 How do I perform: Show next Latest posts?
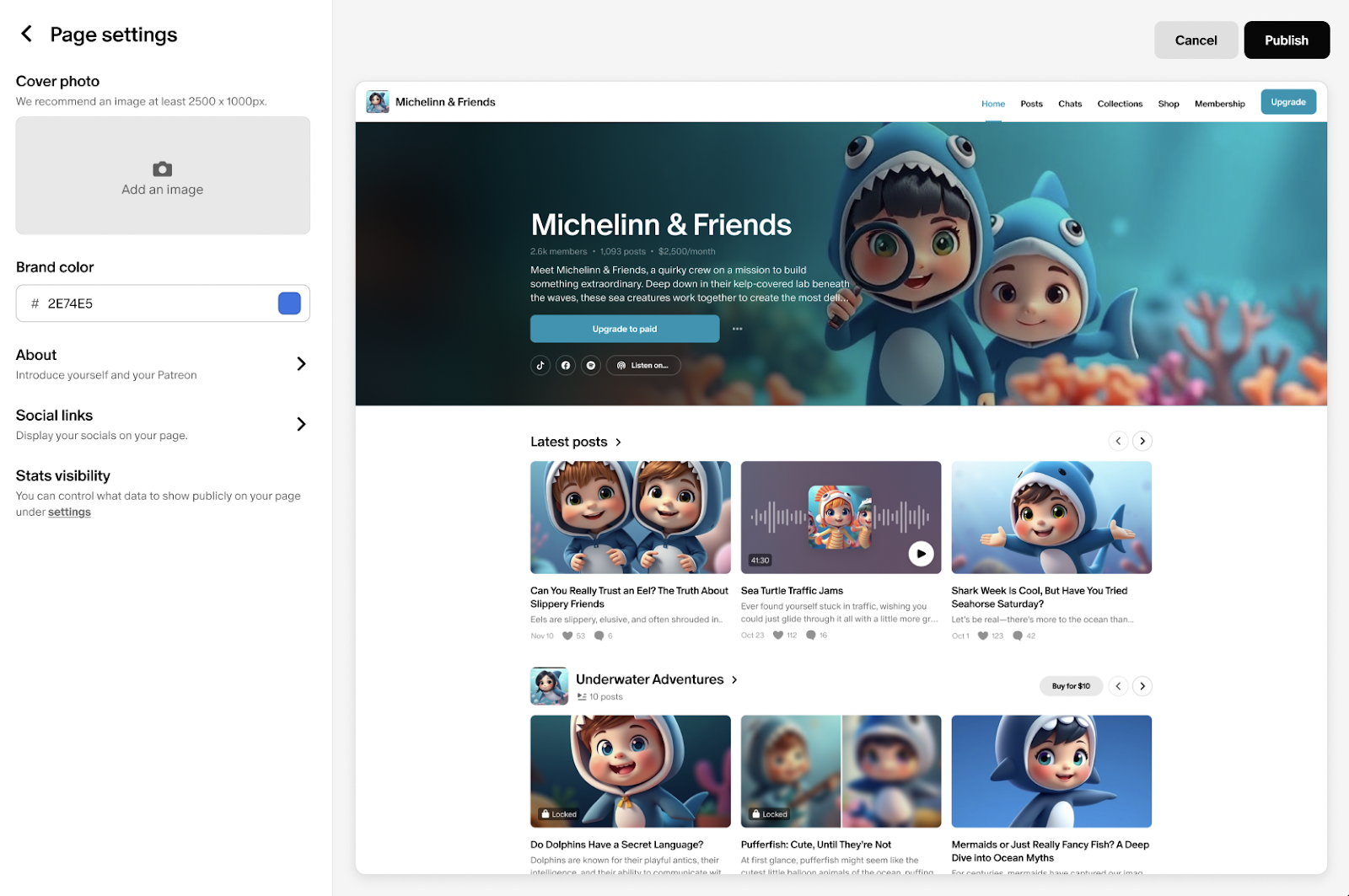coord(1142,441)
